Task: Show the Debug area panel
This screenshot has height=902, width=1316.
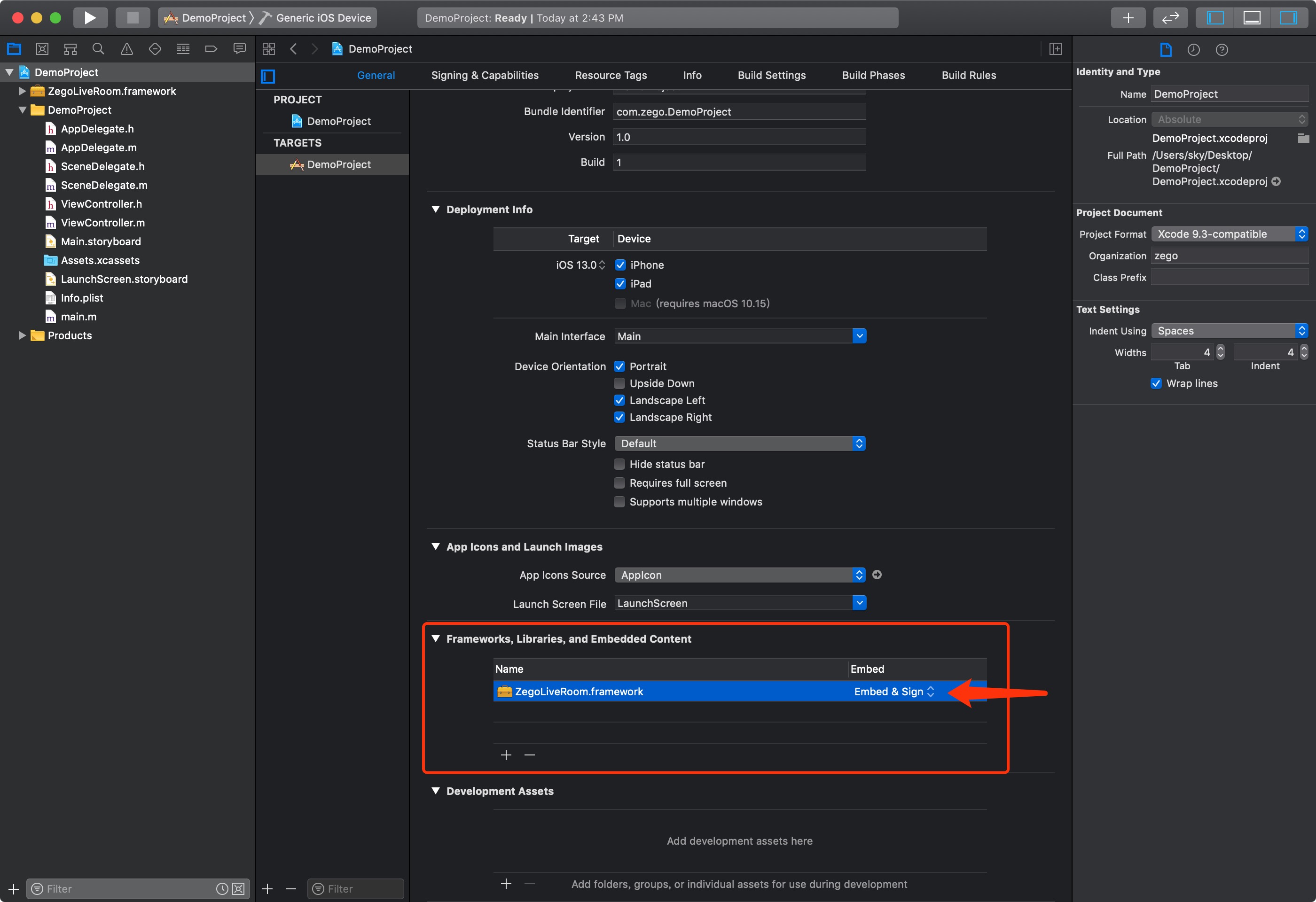Action: coord(1252,17)
